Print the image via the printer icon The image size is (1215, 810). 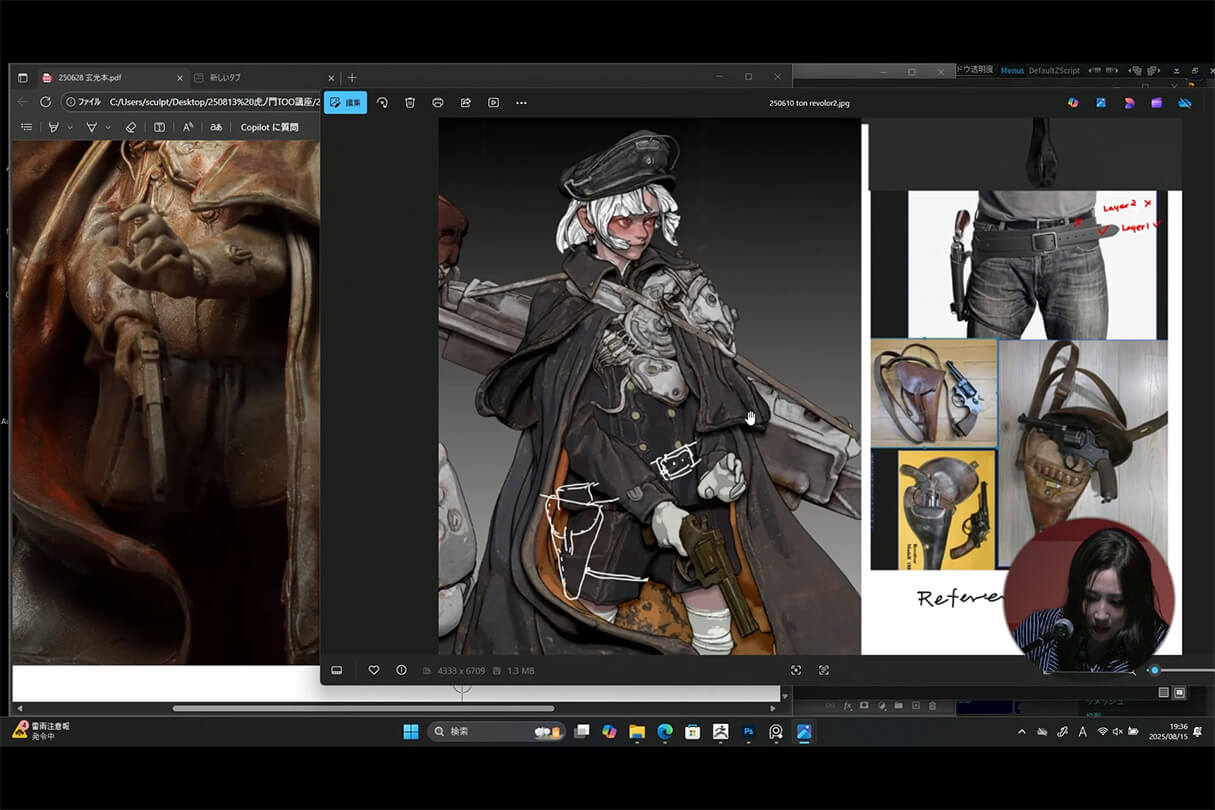tap(438, 103)
